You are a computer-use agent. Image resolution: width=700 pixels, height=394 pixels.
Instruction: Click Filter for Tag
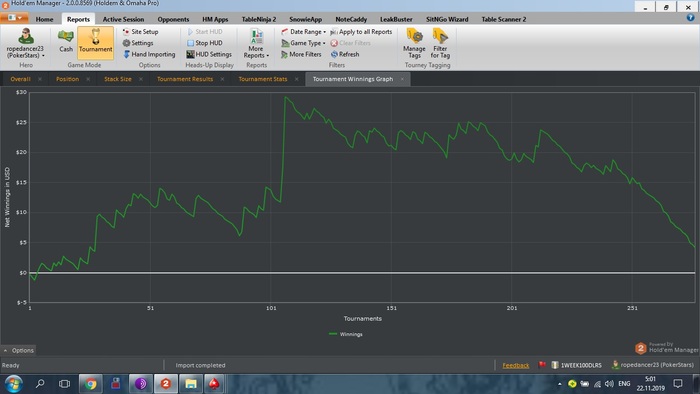(x=440, y=43)
